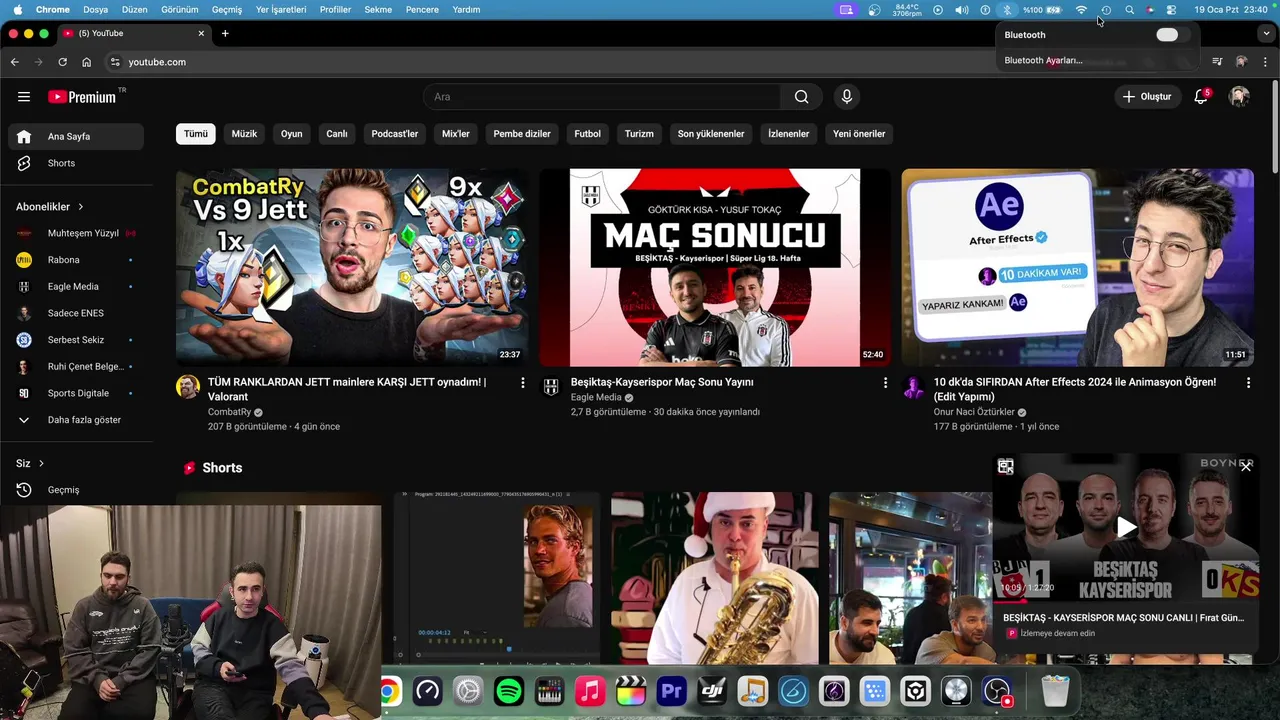
Task: Open options menu for CombatRy Jett video
Action: (x=522, y=383)
